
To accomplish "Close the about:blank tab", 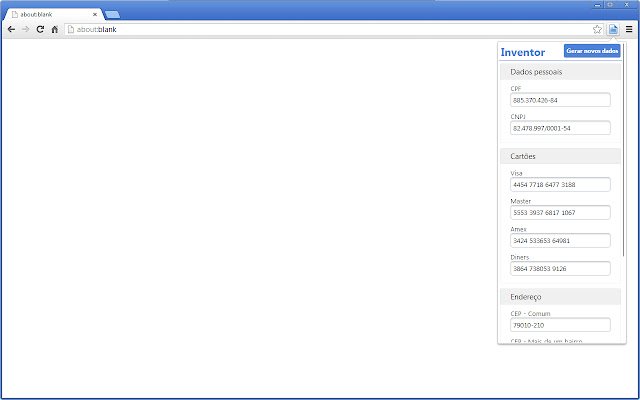I will tap(95, 14).
